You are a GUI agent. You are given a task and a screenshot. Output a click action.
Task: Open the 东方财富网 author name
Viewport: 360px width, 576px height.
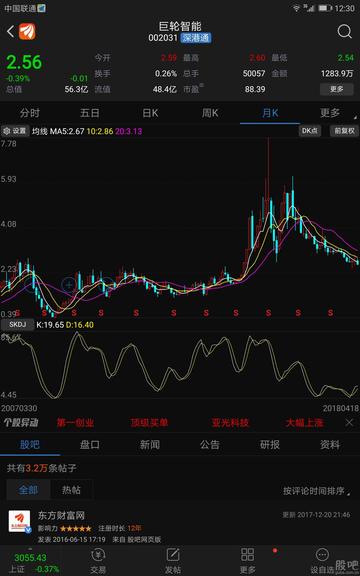[61, 515]
